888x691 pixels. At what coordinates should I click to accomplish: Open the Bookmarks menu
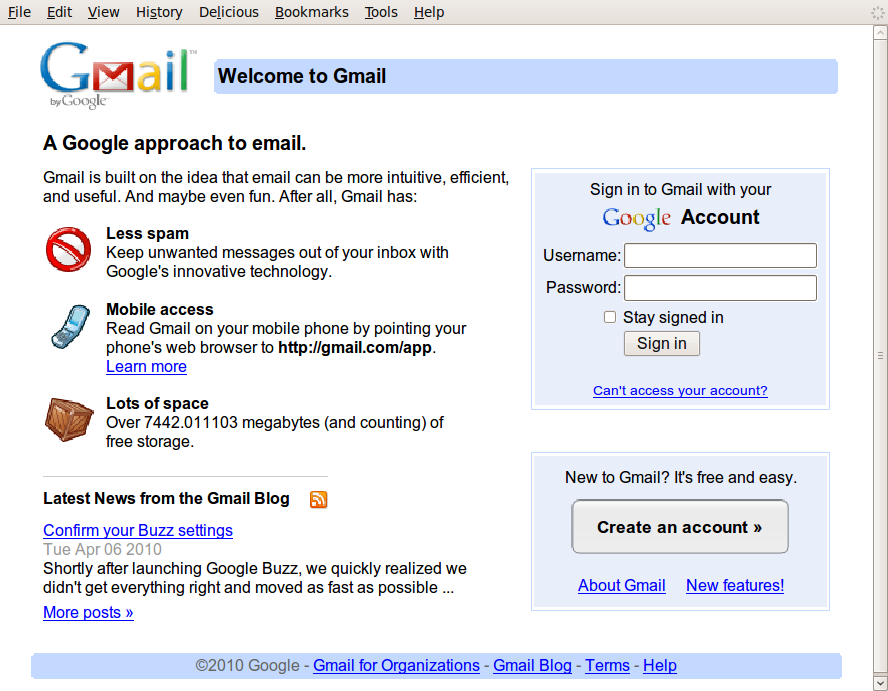(313, 12)
